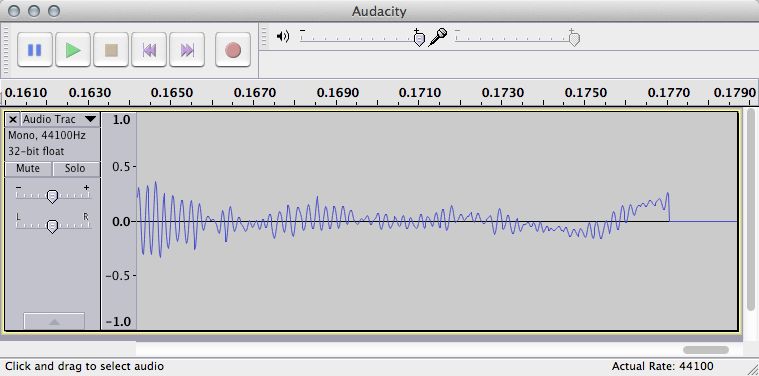
Task: Click the 'Actual Rate: 44100' status text
Action: pos(662,366)
